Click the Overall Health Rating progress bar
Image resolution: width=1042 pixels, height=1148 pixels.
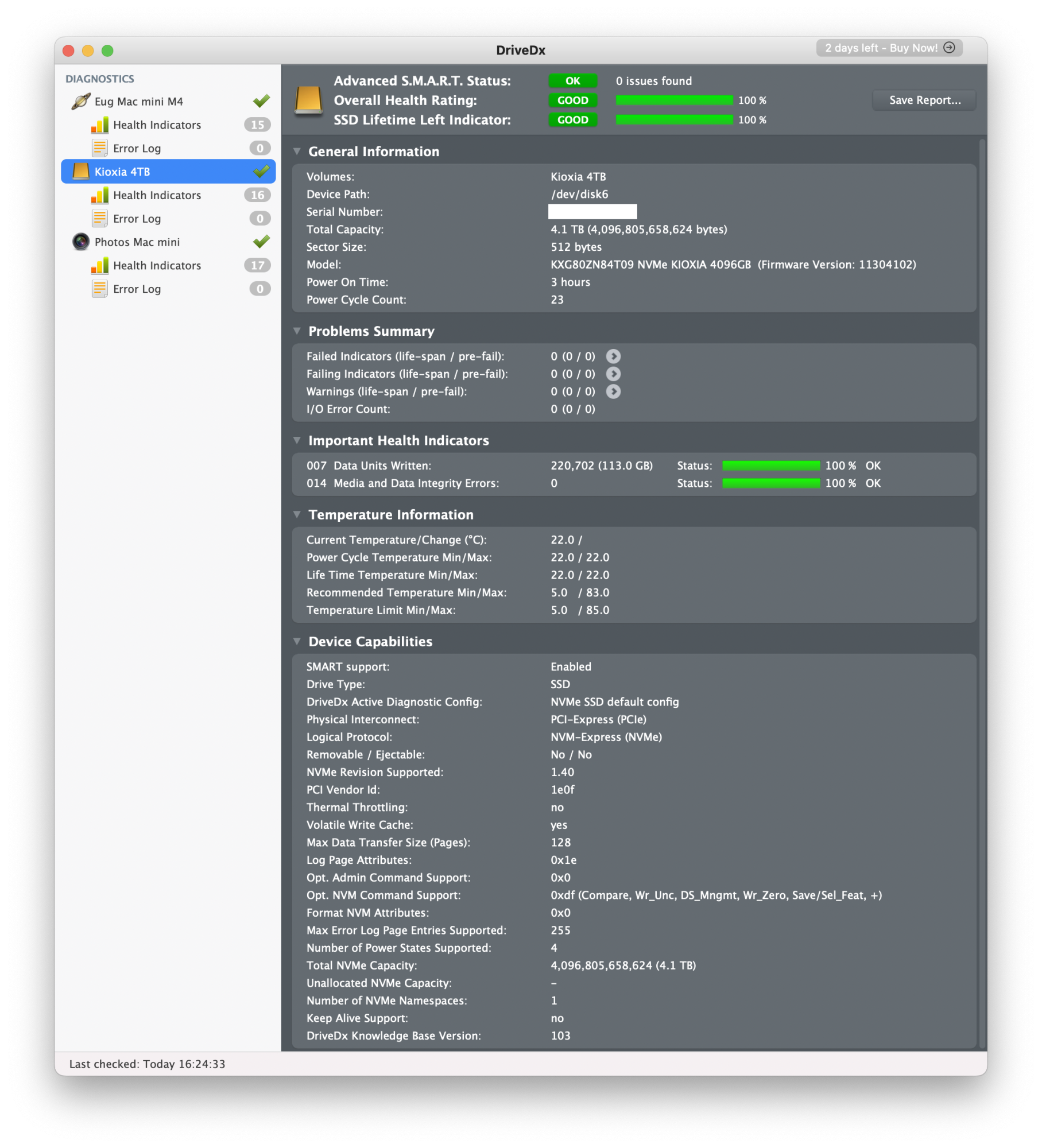coord(674,100)
